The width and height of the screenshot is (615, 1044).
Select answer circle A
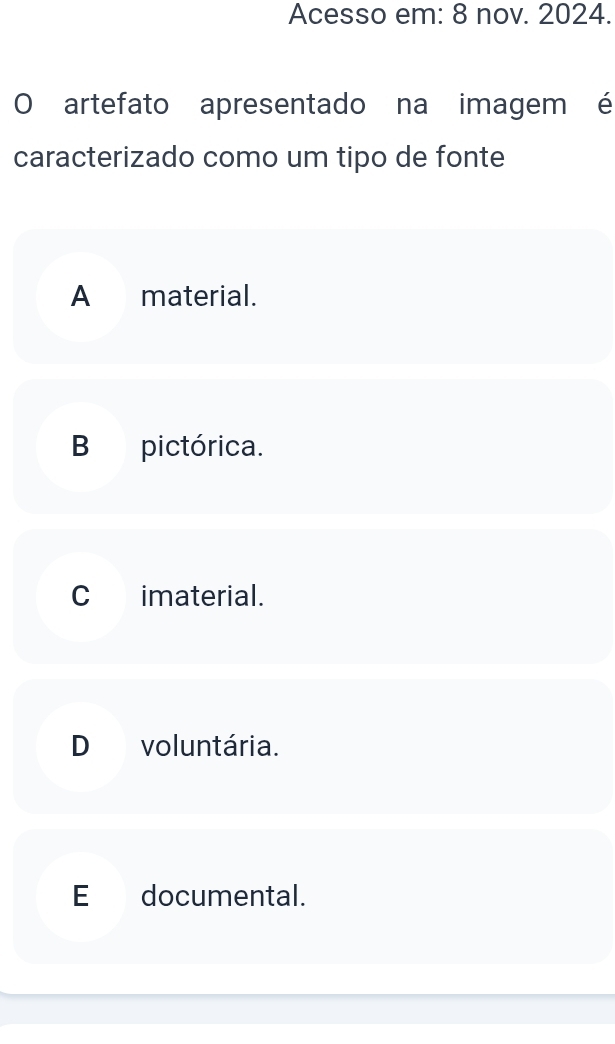click(x=81, y=297)
